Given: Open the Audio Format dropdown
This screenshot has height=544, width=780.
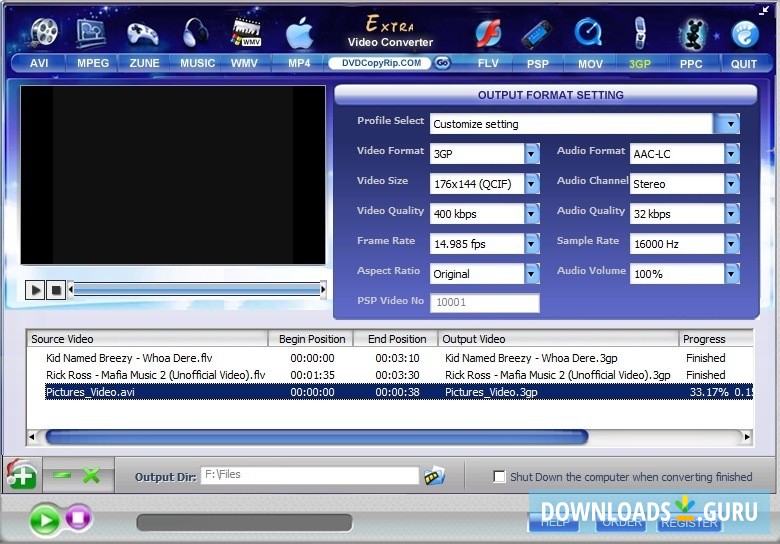Looking at the screenshot, I should tap(732, 154).
